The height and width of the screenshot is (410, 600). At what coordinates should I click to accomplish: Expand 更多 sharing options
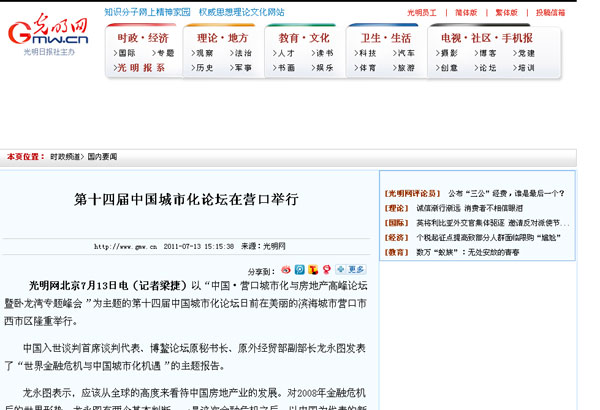[356, 270]
